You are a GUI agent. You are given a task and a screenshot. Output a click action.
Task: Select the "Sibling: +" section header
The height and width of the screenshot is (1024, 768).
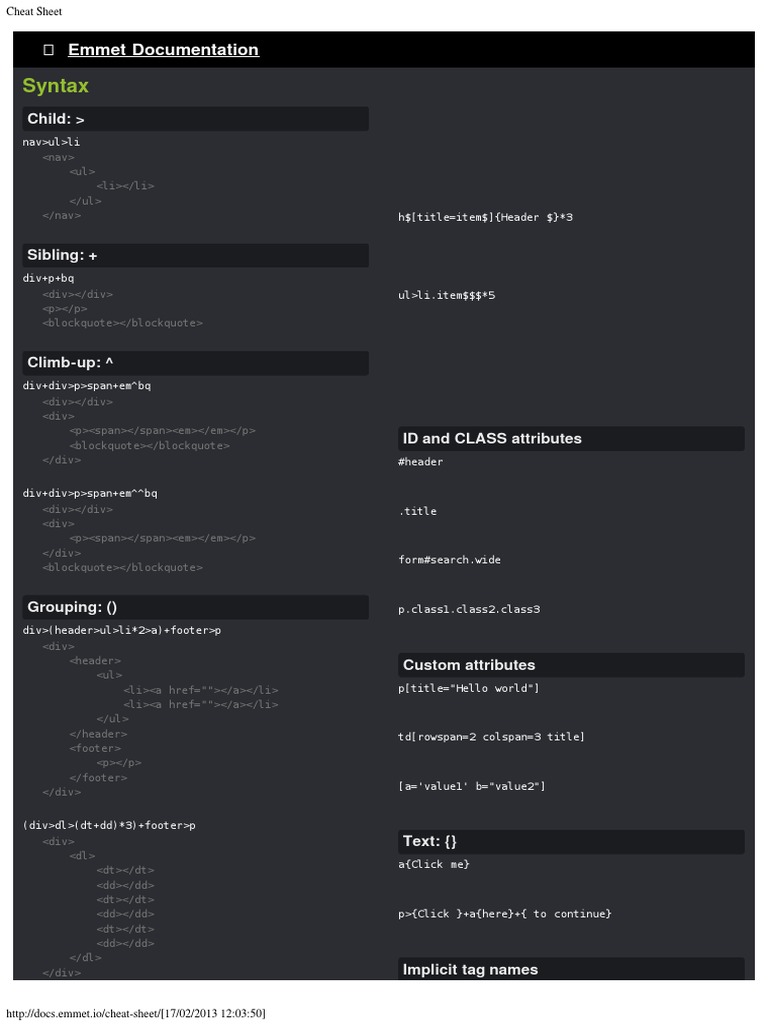(62, 255)
